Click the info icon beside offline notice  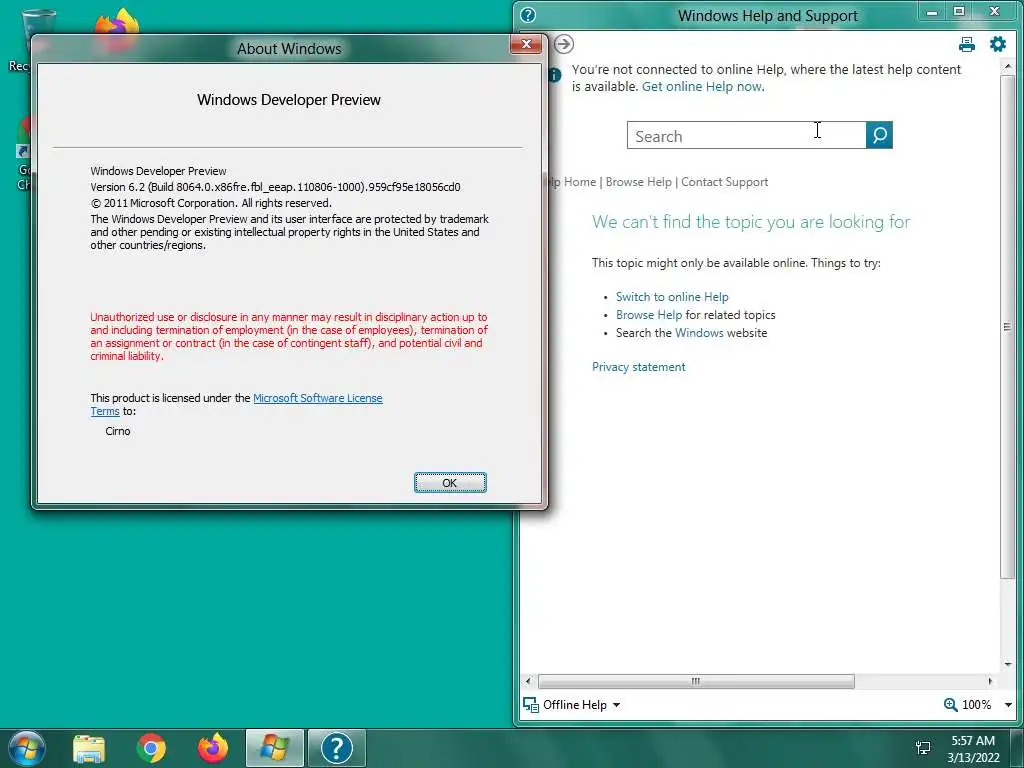click(x=554, y=75)
